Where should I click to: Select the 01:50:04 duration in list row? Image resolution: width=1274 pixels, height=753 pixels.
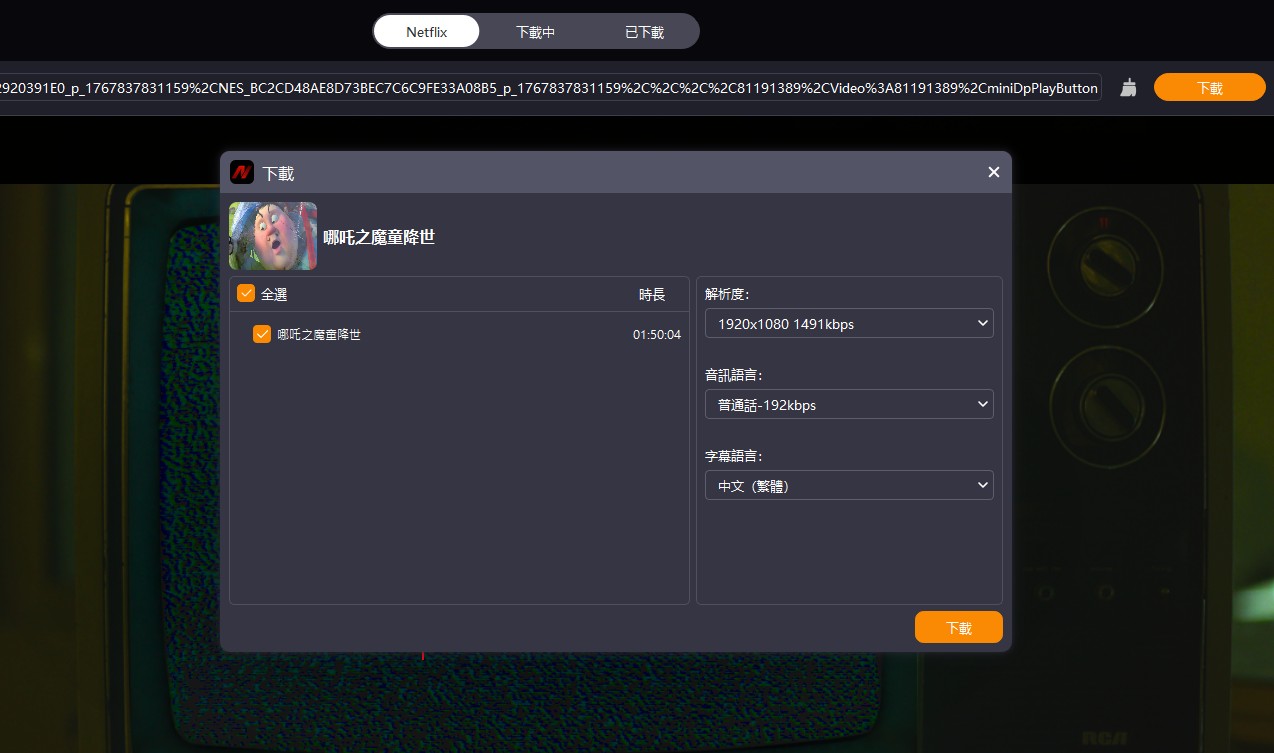pos(657,335)
